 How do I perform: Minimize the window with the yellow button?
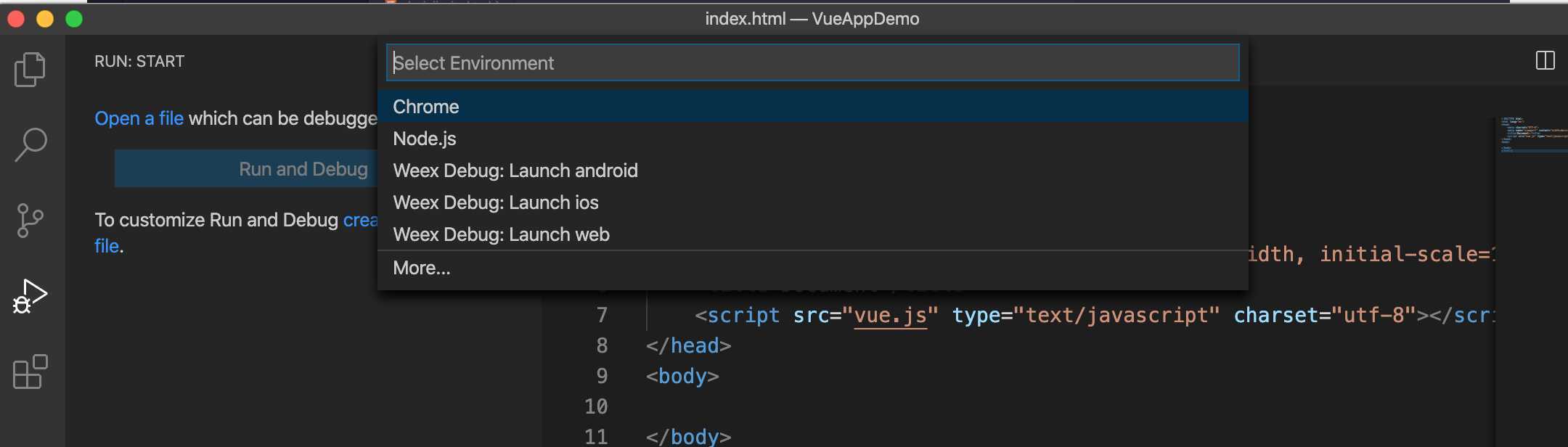pyautogui.click(x=45, y=19)
